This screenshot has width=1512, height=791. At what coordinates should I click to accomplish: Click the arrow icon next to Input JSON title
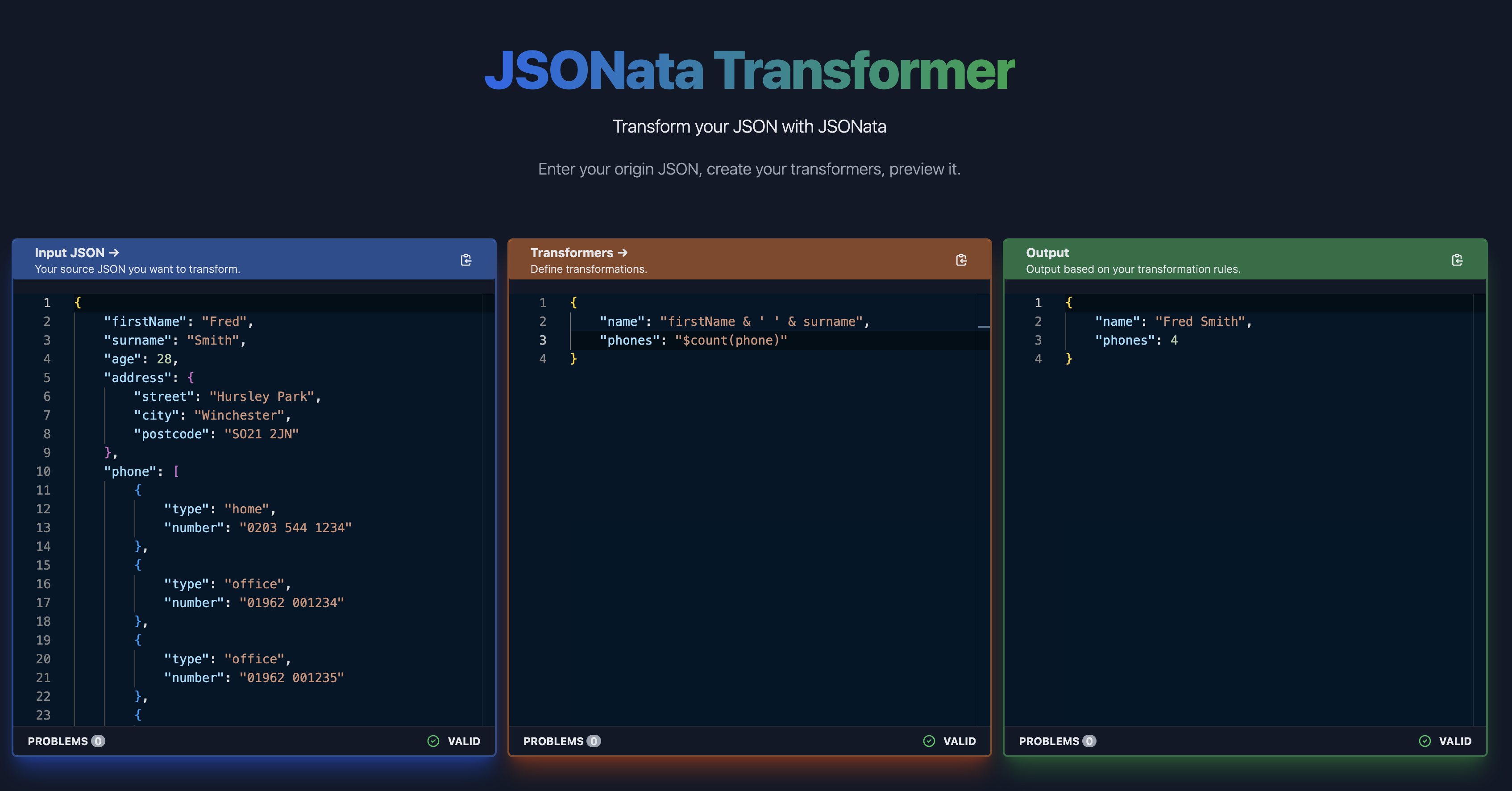114,253
